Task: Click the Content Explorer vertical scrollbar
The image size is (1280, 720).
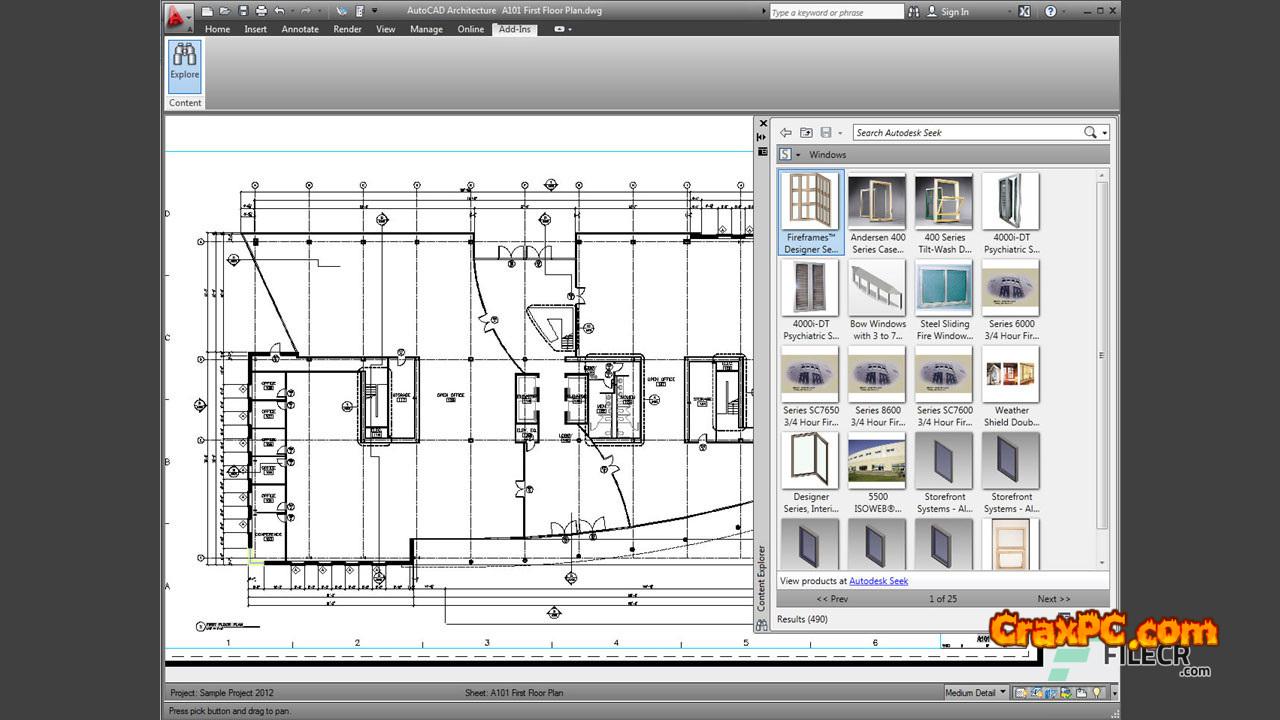Action: coord(1102,355)
